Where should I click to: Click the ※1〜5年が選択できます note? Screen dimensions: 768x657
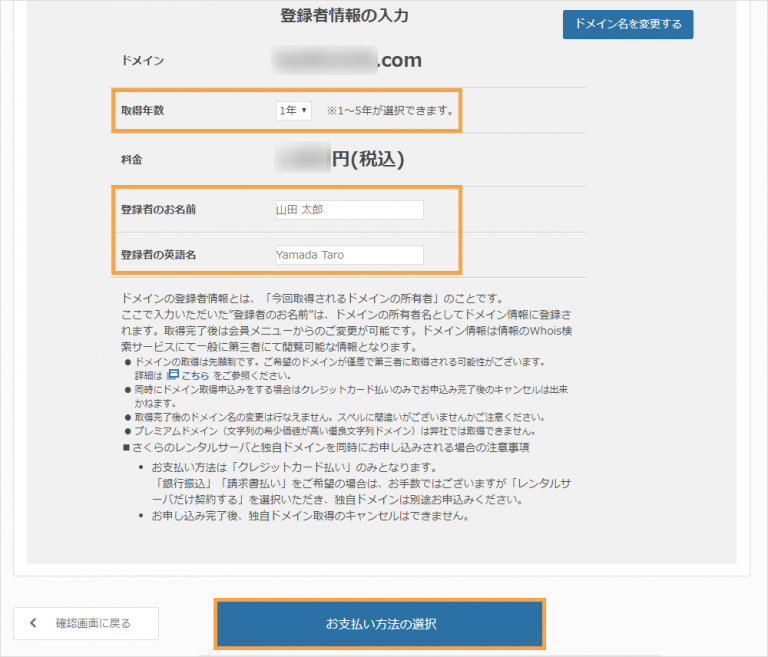390,111
